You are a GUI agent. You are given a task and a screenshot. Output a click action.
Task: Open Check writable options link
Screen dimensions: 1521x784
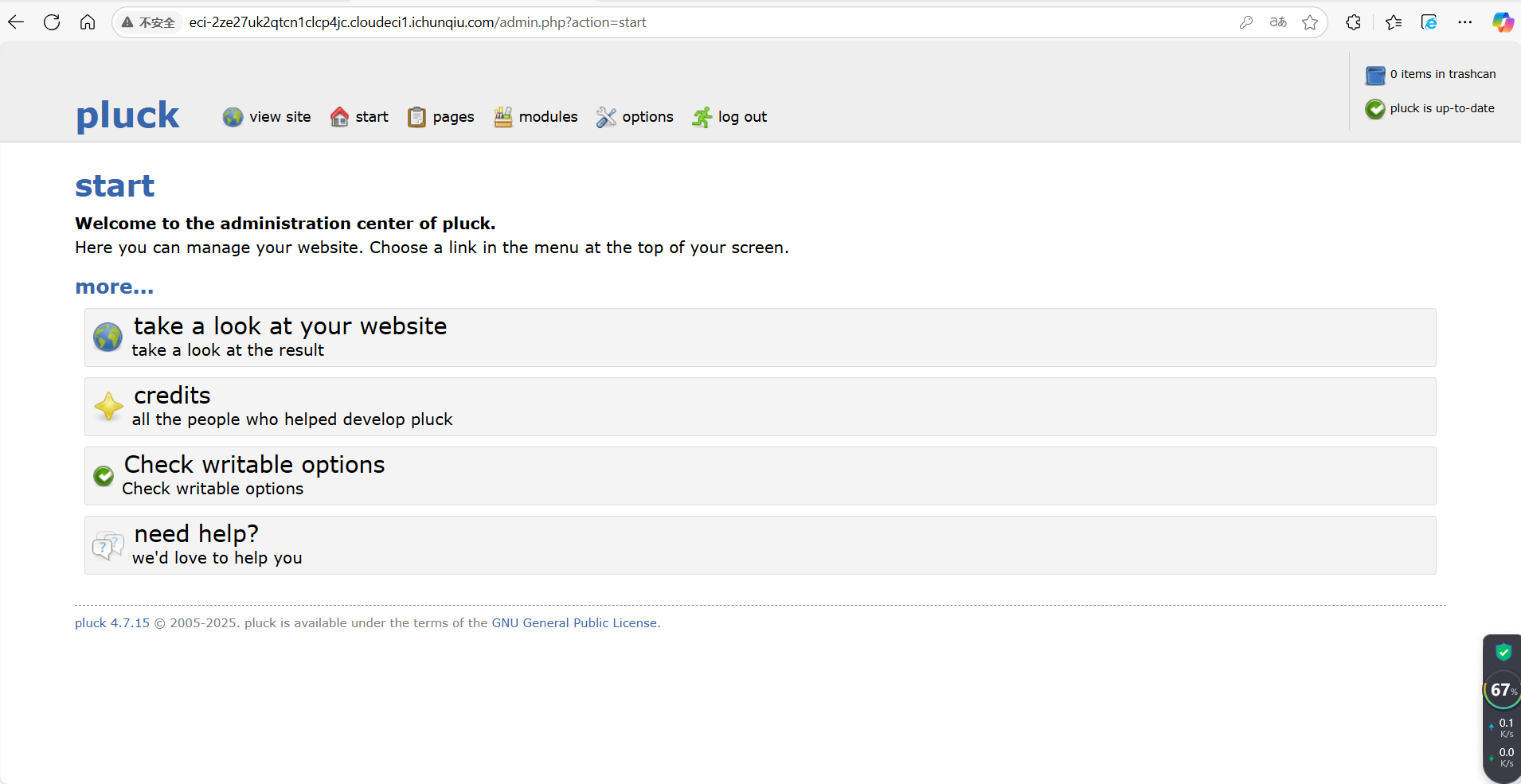click(254, 465)
